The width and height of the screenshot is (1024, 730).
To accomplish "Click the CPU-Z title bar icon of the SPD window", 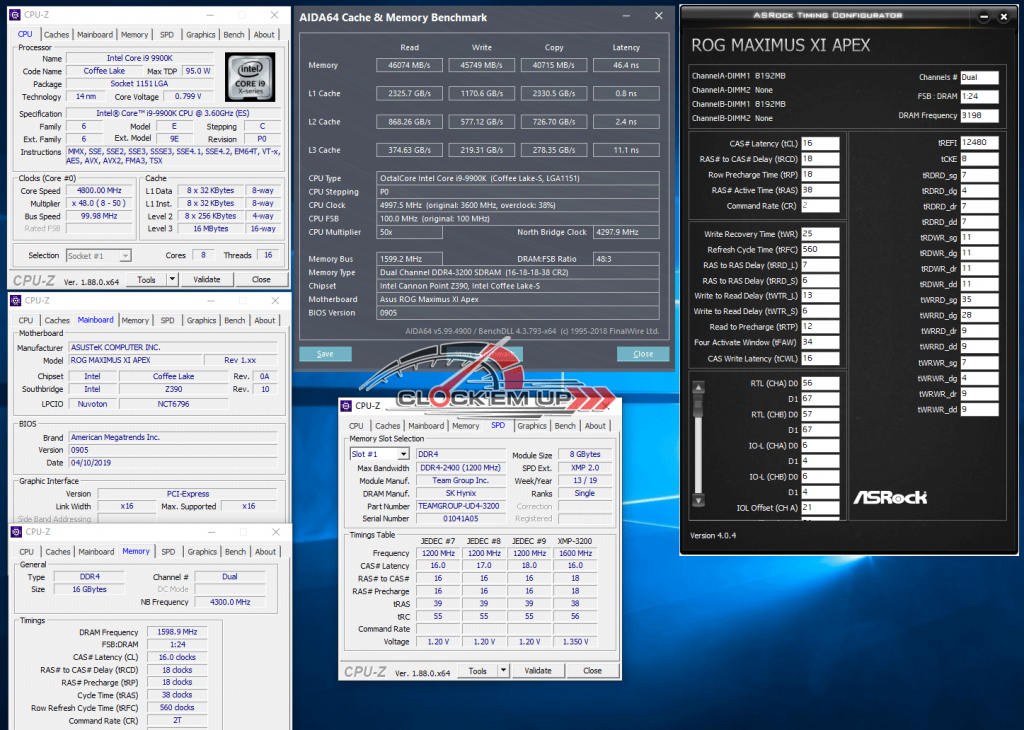I will pos(347,405).
